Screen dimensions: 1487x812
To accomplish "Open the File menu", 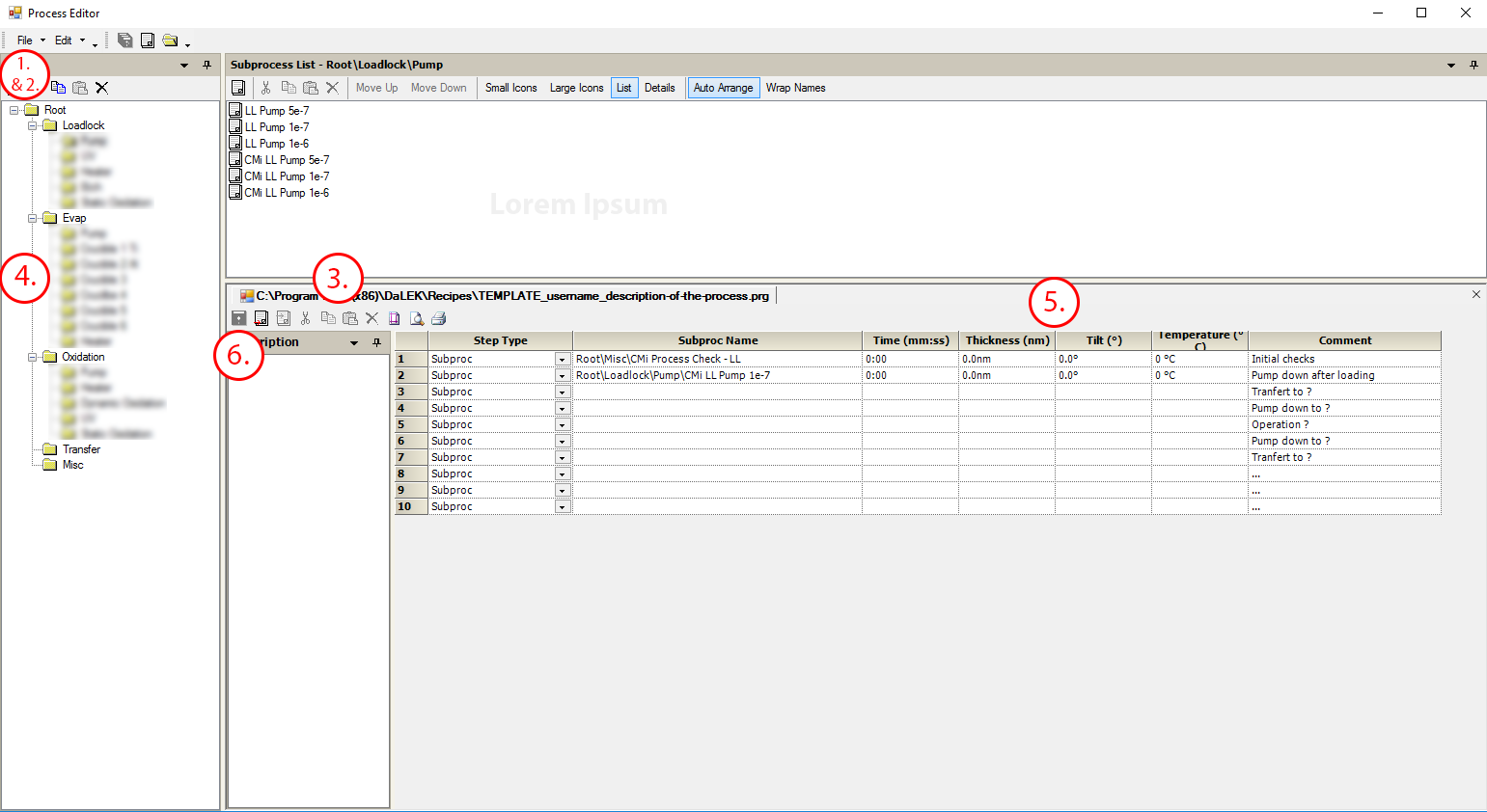I will click(x=25, y=41).
